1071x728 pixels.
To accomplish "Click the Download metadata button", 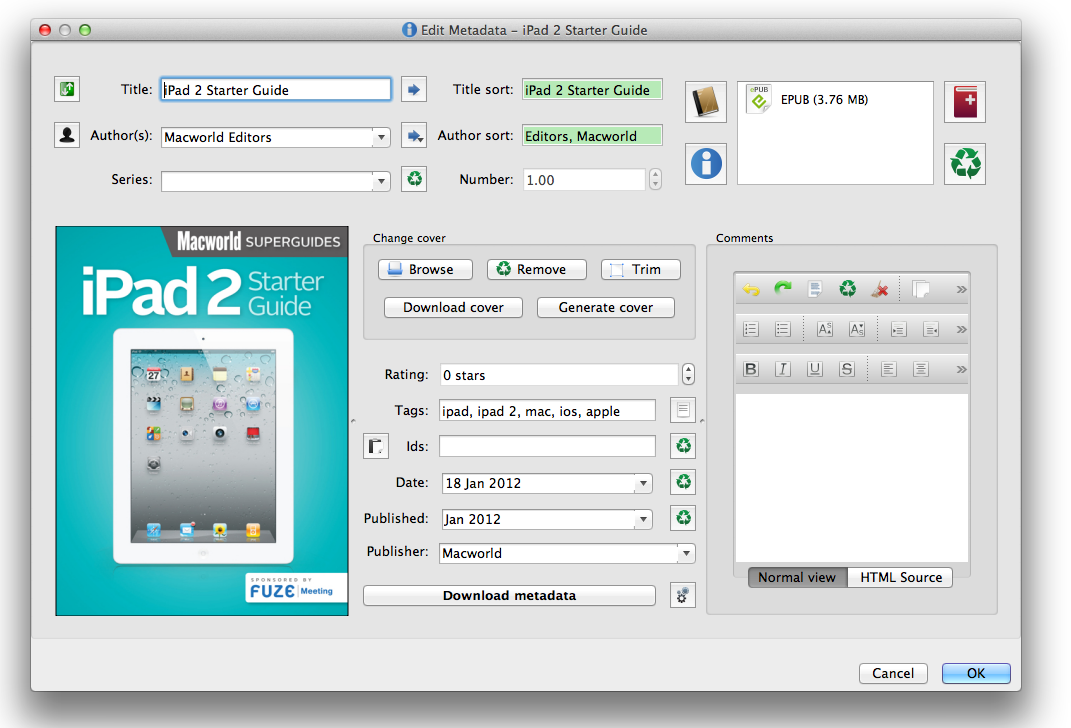I will point(510,596).
